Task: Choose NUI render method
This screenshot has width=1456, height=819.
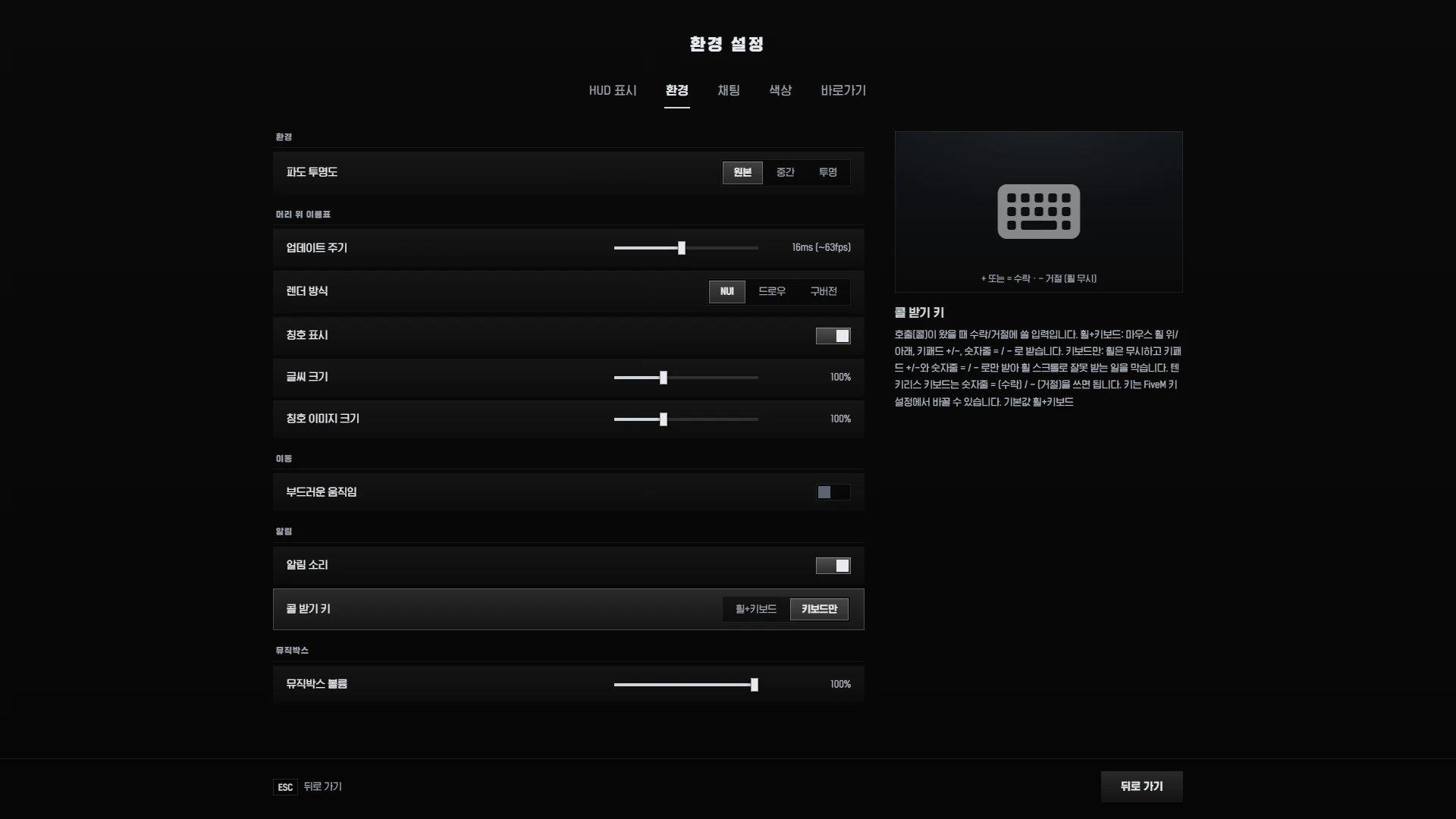Action: [727, 292]
